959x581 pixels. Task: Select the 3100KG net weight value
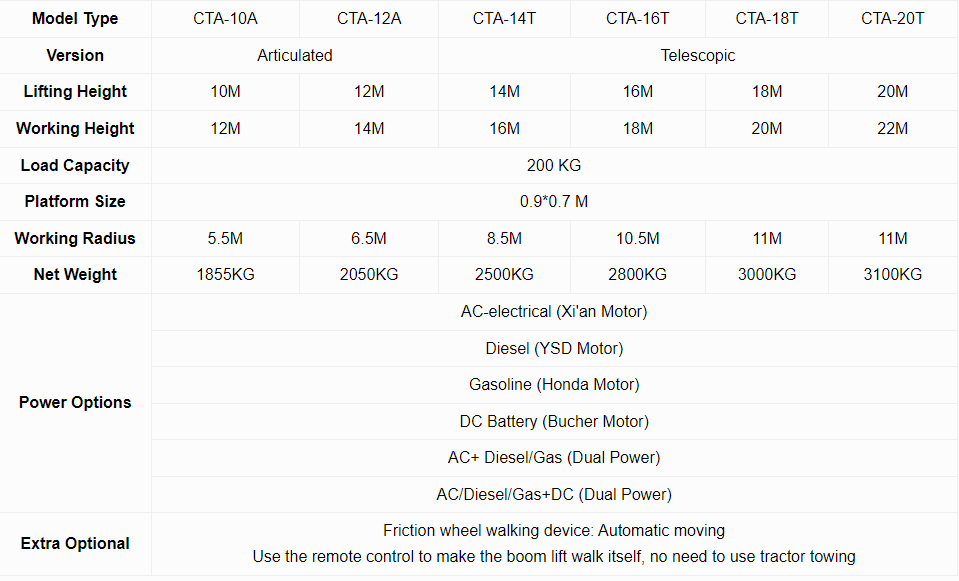pos(893,274)
